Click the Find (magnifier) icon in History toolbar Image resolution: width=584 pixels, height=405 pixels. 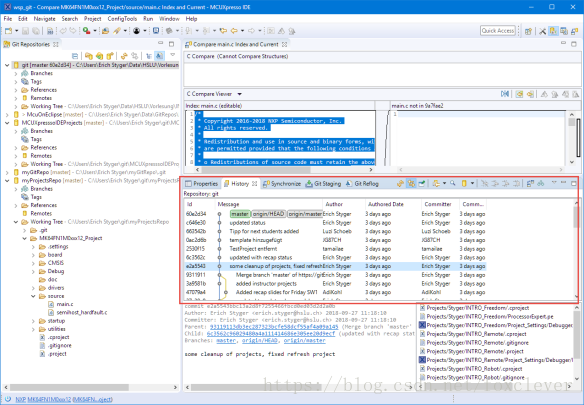pos(453,183)
